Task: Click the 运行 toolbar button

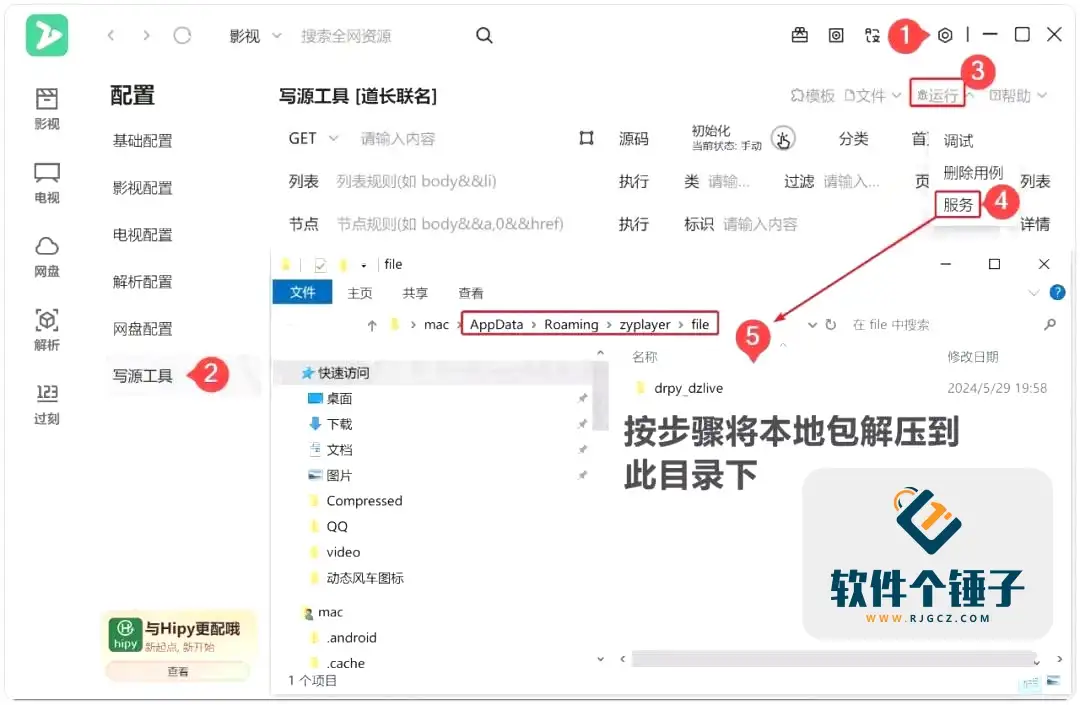Action: [937, 95]
